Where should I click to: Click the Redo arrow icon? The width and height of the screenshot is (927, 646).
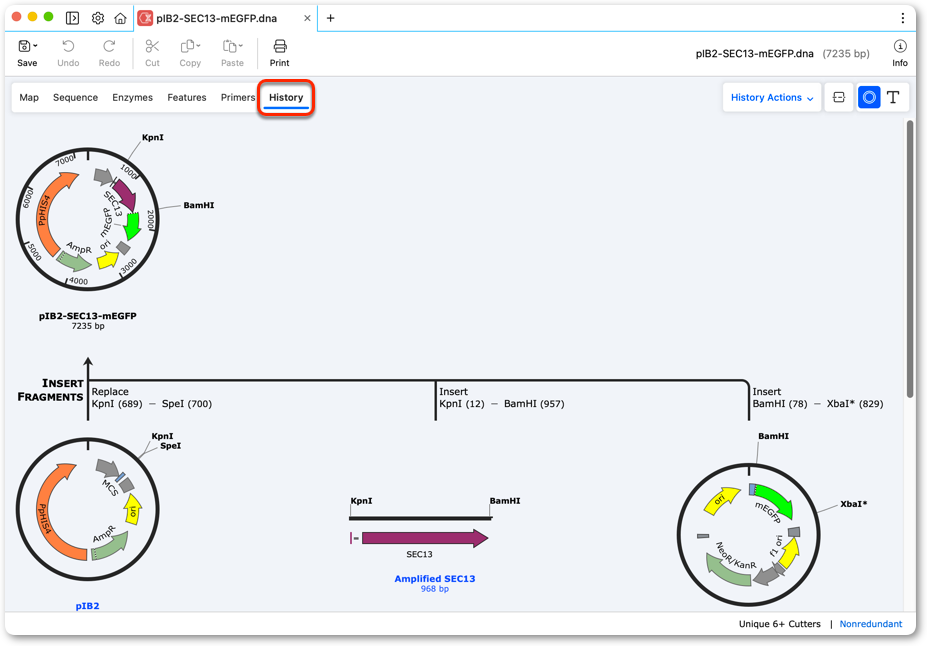click(x=109, y=47)
